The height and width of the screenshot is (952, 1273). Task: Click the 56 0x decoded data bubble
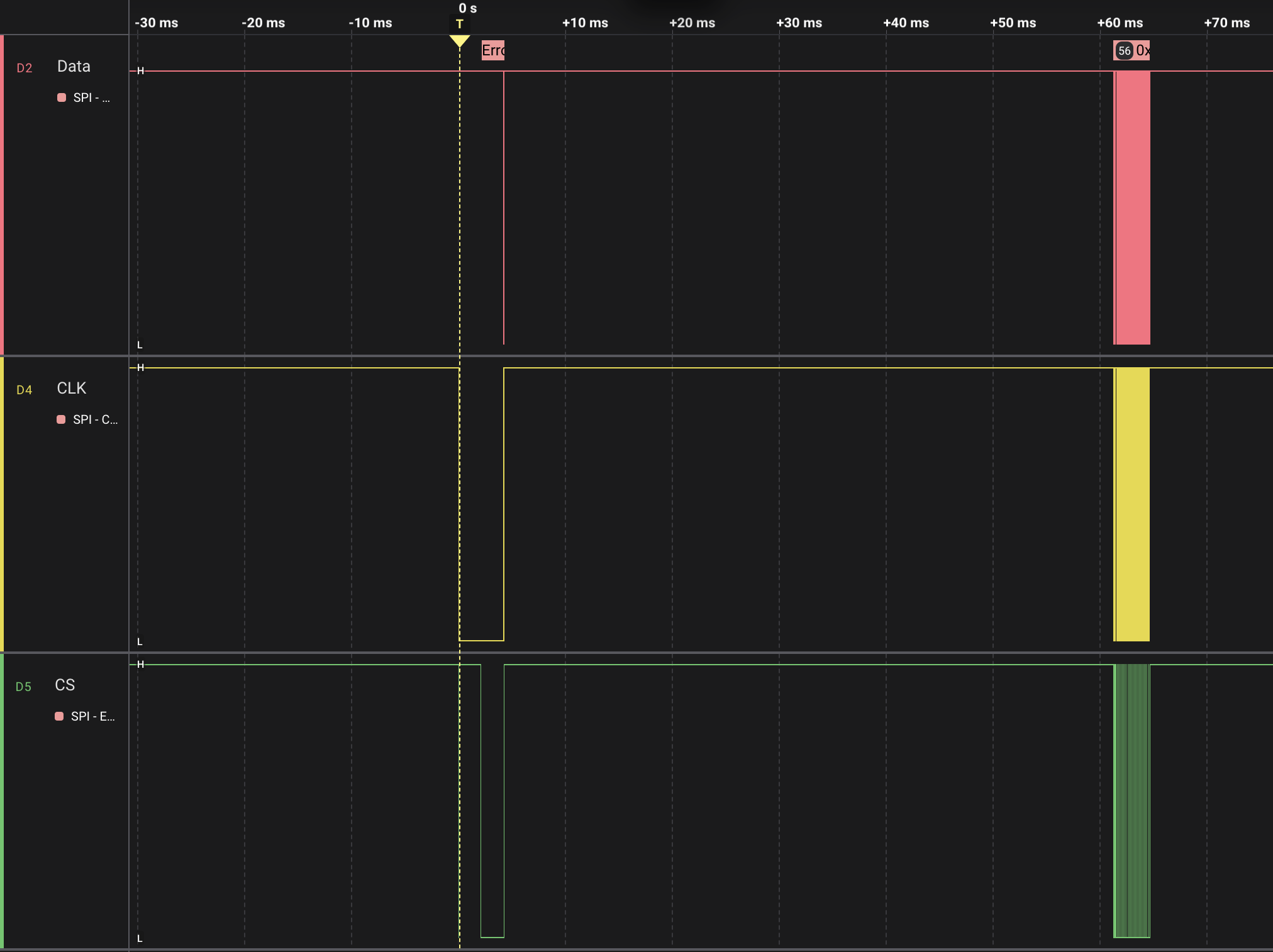tap(1131, 50)
